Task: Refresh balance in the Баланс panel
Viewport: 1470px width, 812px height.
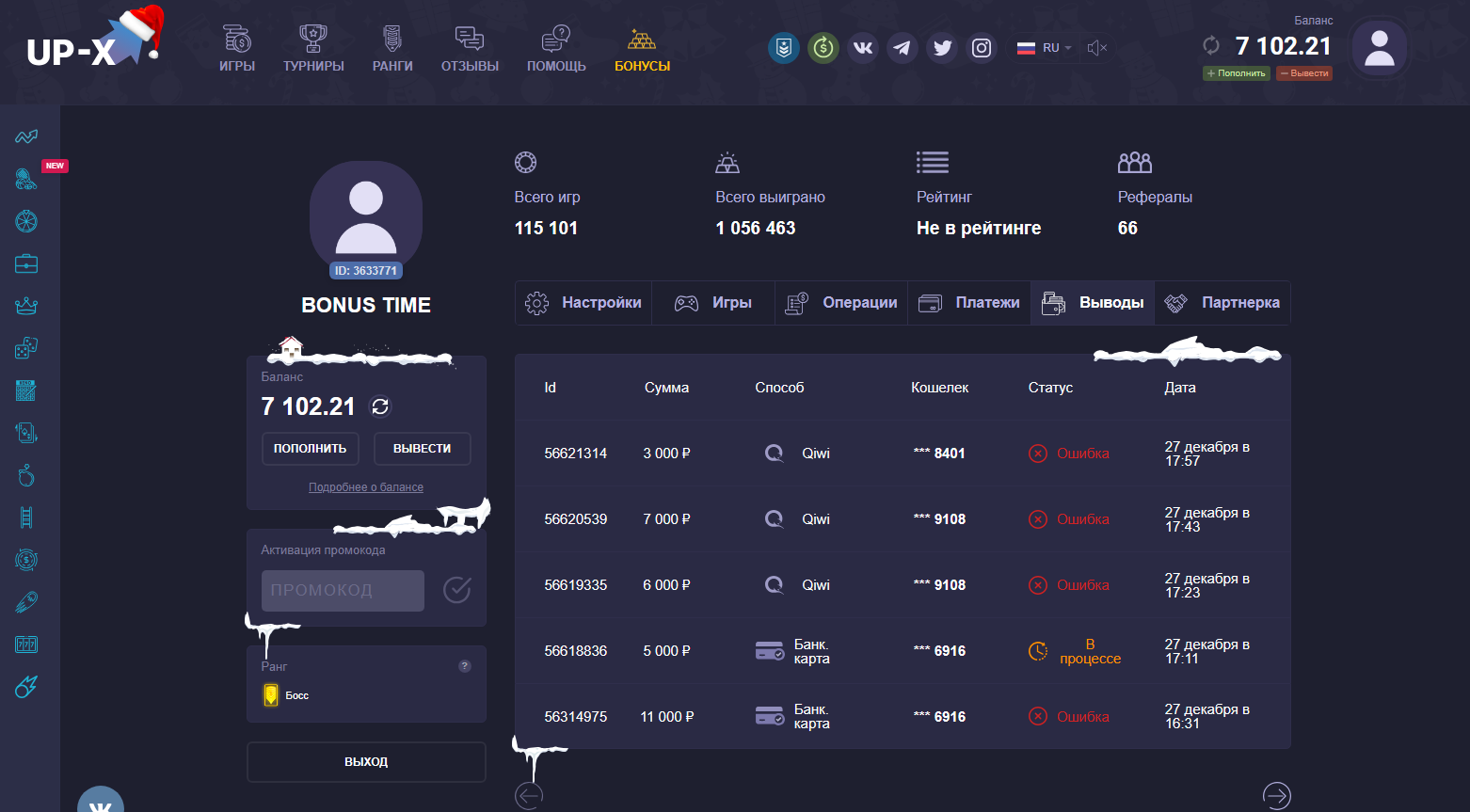Action: pos(380,406)
